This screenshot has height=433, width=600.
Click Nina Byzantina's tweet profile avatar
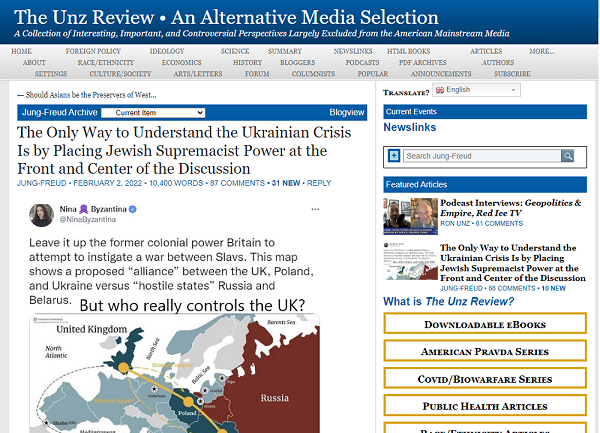click(41, 215)
